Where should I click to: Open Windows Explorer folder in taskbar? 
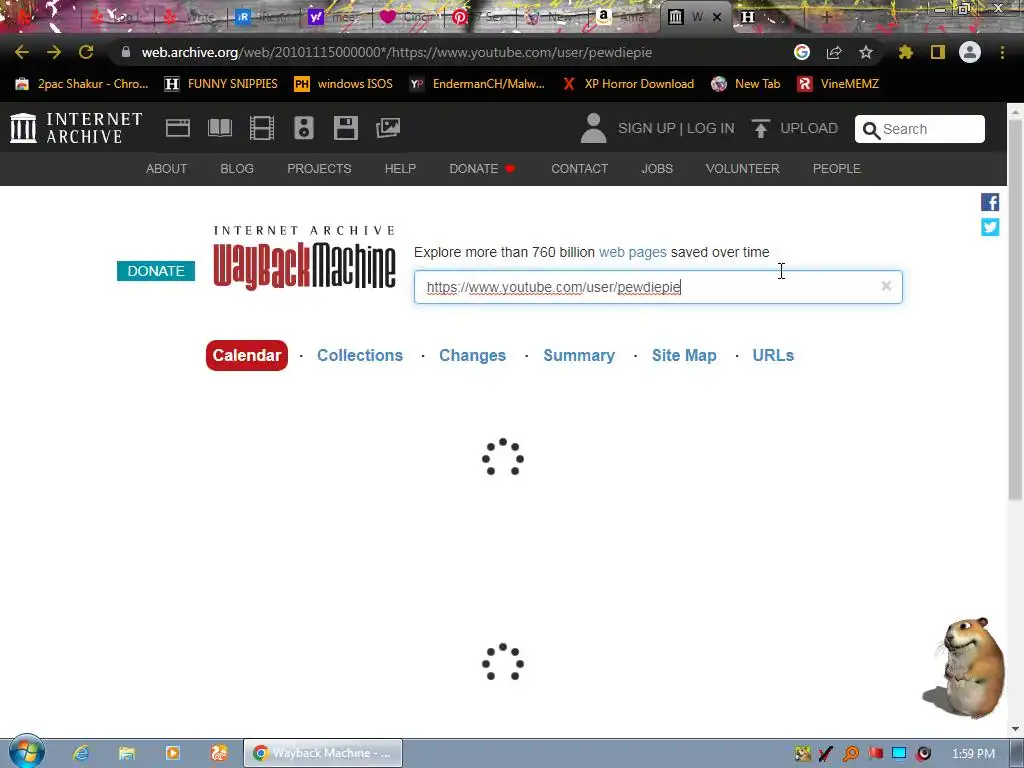(x=127, y=753)
